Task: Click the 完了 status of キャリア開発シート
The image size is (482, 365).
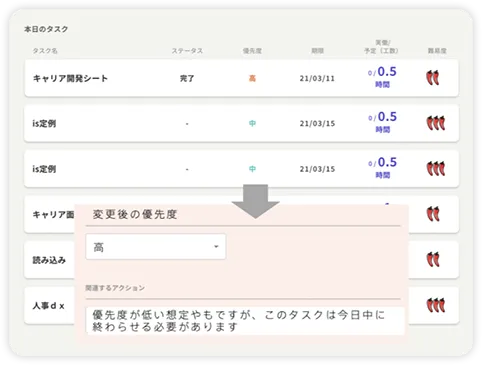Action: click(x=187, y=78)
